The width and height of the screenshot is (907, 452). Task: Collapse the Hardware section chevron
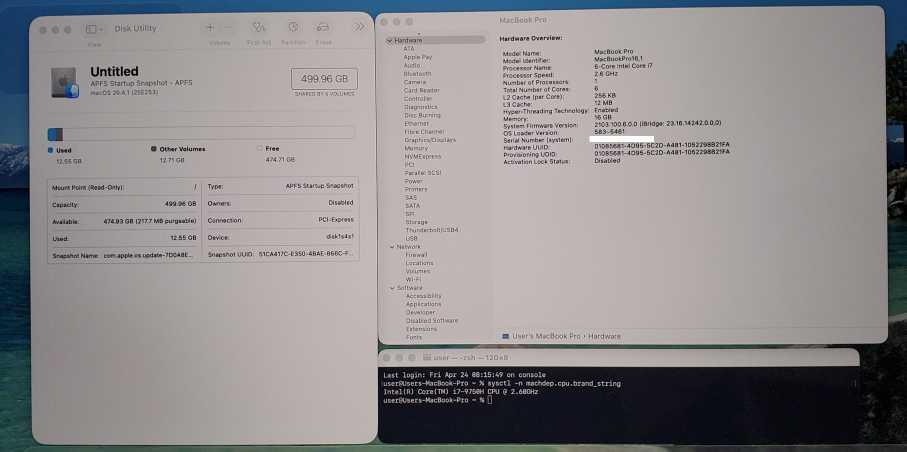coord(390,41)
